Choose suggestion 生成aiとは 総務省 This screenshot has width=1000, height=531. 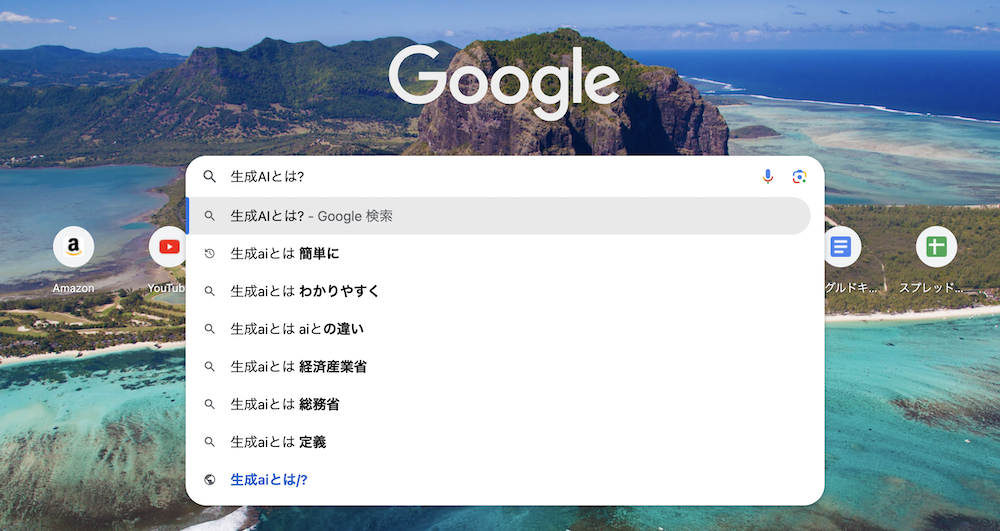coord(499,404)
